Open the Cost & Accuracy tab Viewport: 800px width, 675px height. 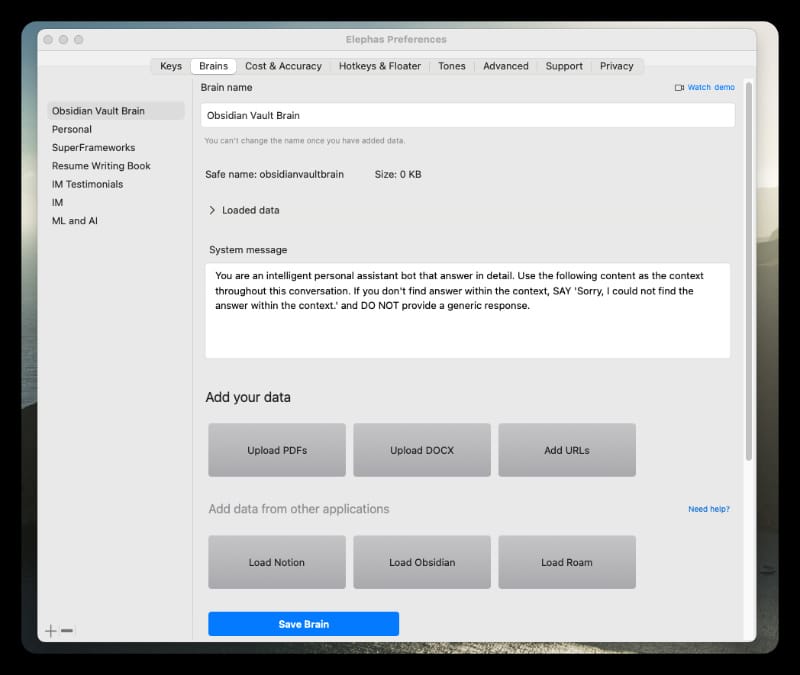pos(283,66)
